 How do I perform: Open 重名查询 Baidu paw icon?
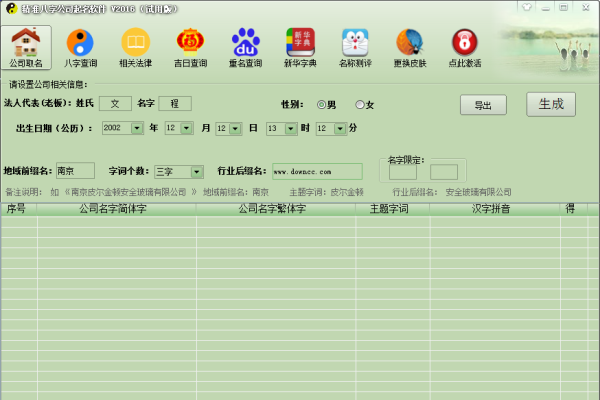click(x=245, y=47)
